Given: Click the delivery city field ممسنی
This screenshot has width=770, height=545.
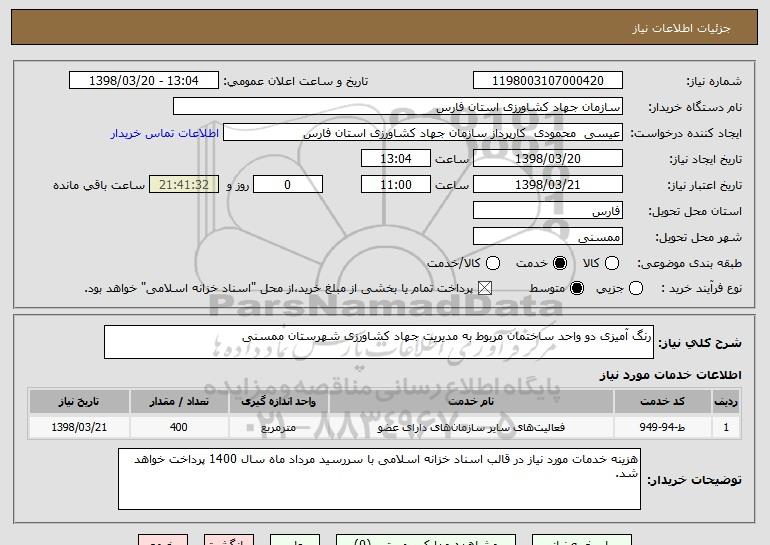Looking at the screenshot, I should (x=548, y=237).
